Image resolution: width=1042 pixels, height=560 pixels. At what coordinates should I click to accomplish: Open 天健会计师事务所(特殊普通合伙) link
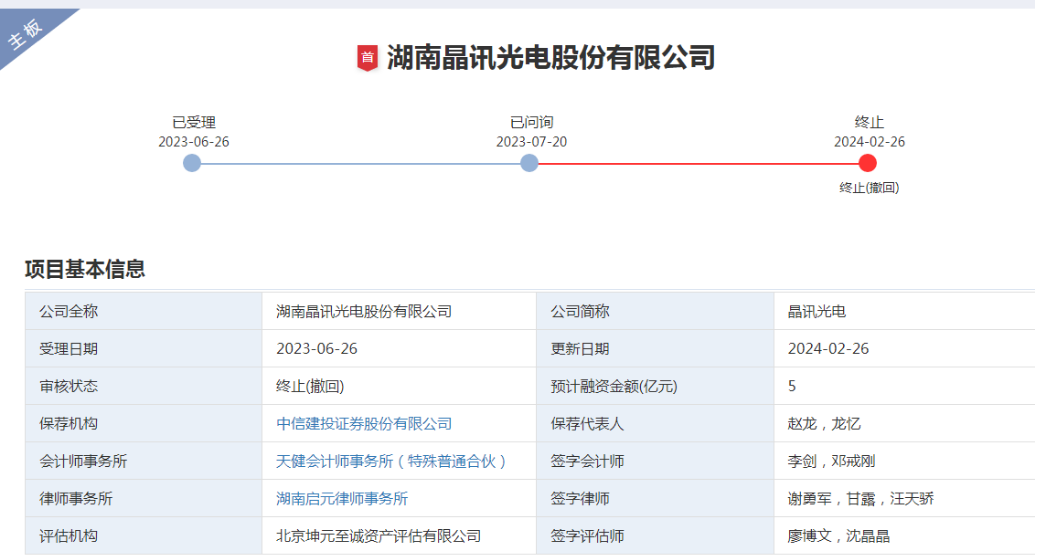coord(391,461)
